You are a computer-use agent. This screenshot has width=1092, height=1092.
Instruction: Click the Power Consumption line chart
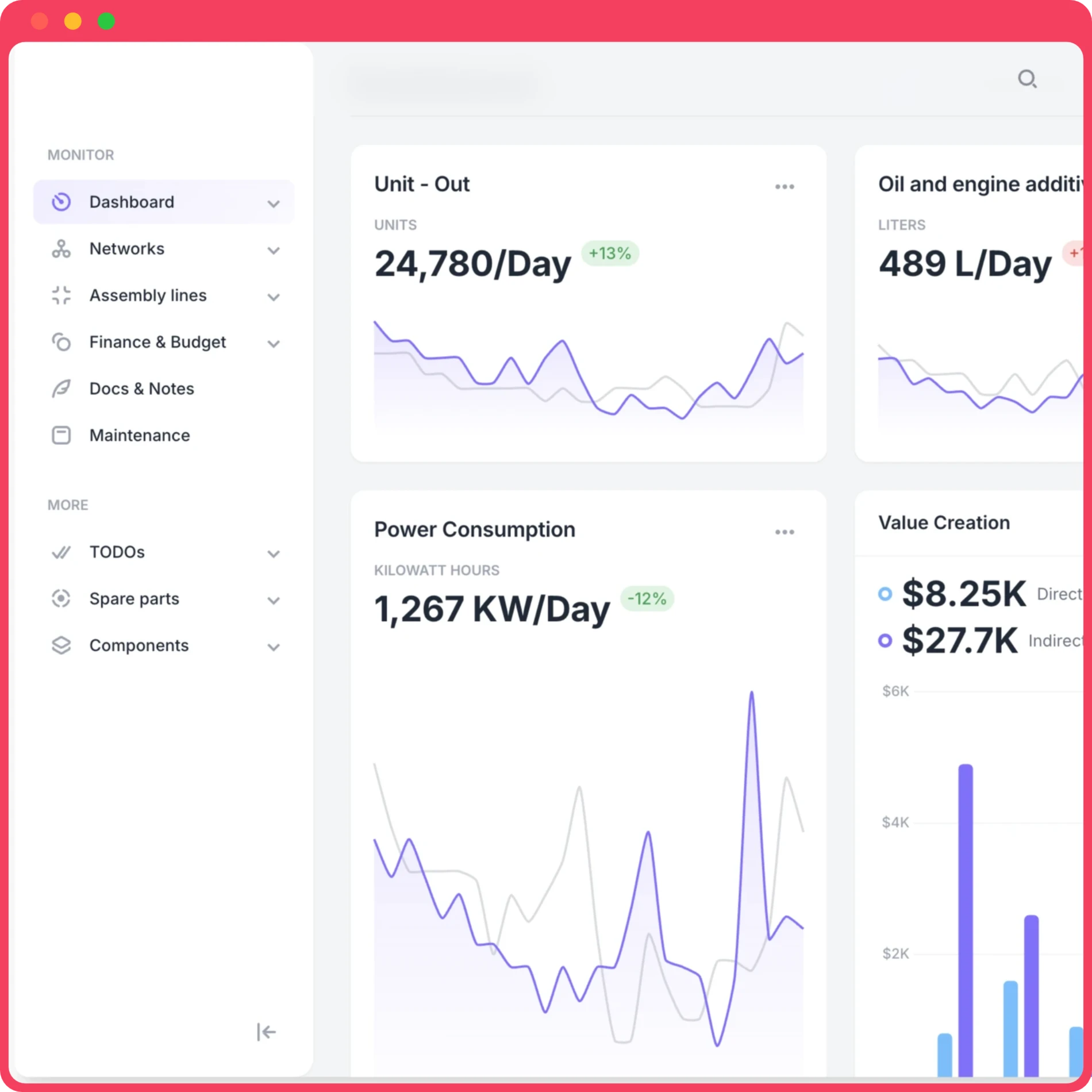pyautogui.click(x=589, y=882)
